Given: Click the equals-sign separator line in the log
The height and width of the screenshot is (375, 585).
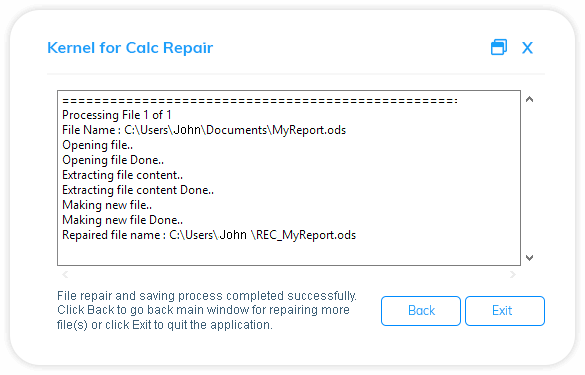Looking at the screenshot, I should [x=260, y=100].
